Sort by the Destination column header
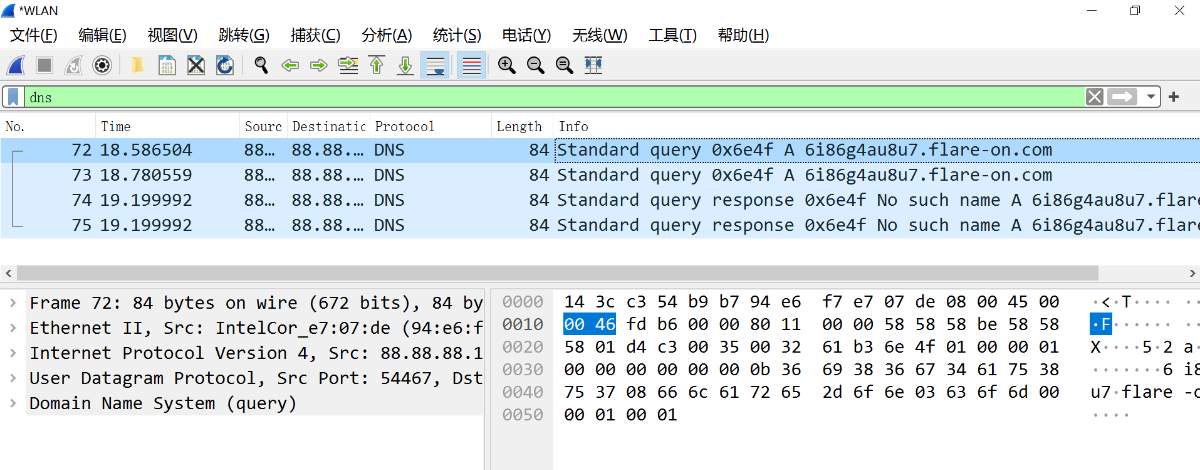This screenshot has height=470, width=1200. pyautogui.click(x=329, y=127)
